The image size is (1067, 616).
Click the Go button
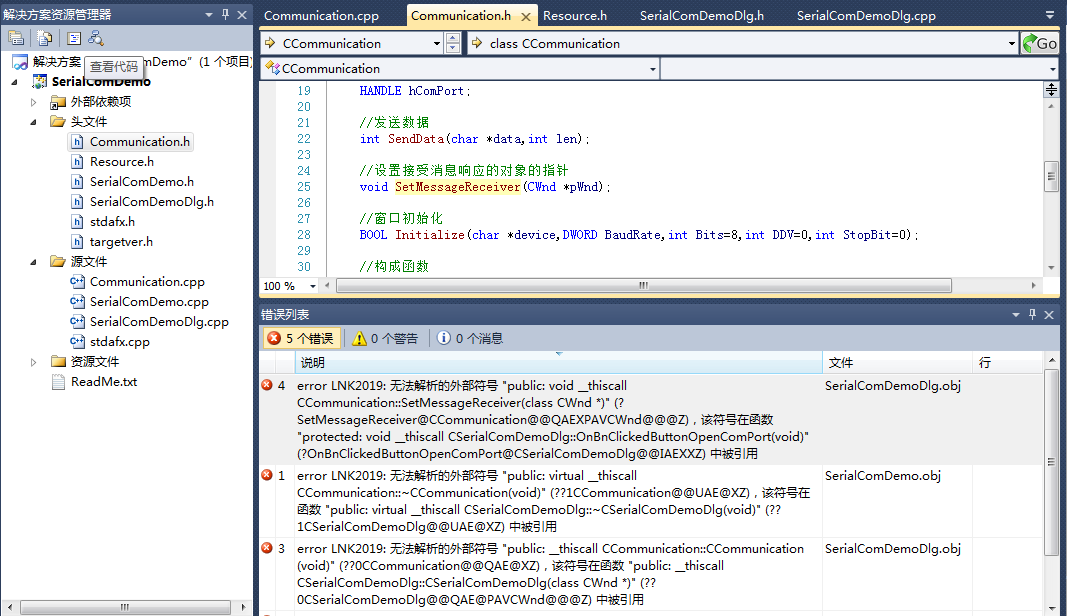pyautogui.click(x=1040, y=44)
